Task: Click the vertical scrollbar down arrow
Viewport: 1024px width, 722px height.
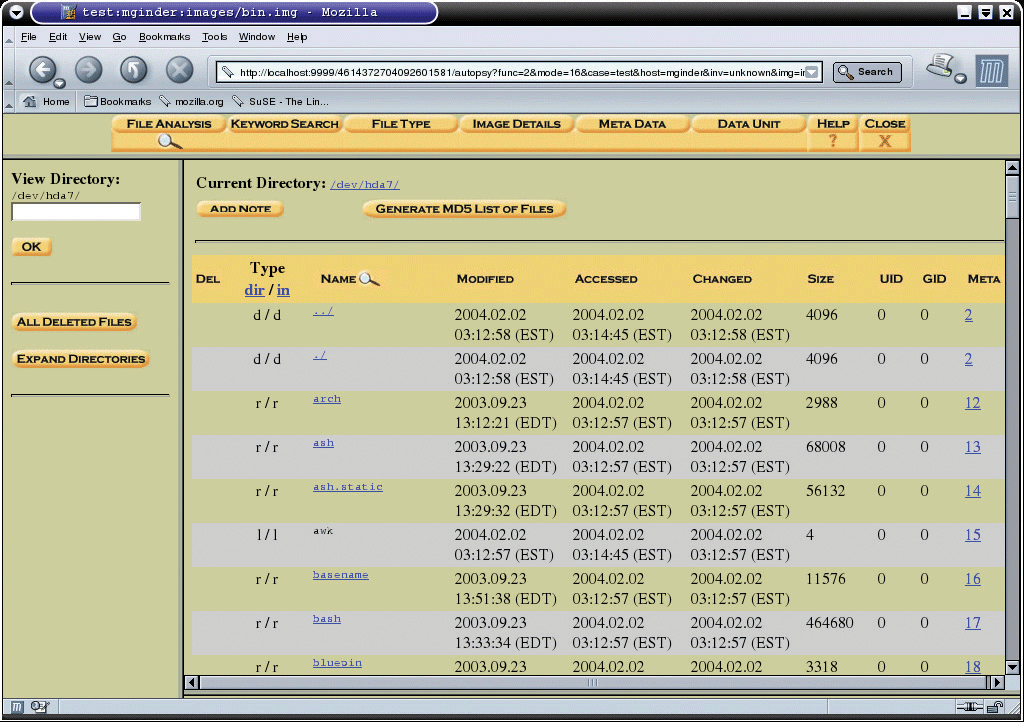Action: click(1012, 667)
